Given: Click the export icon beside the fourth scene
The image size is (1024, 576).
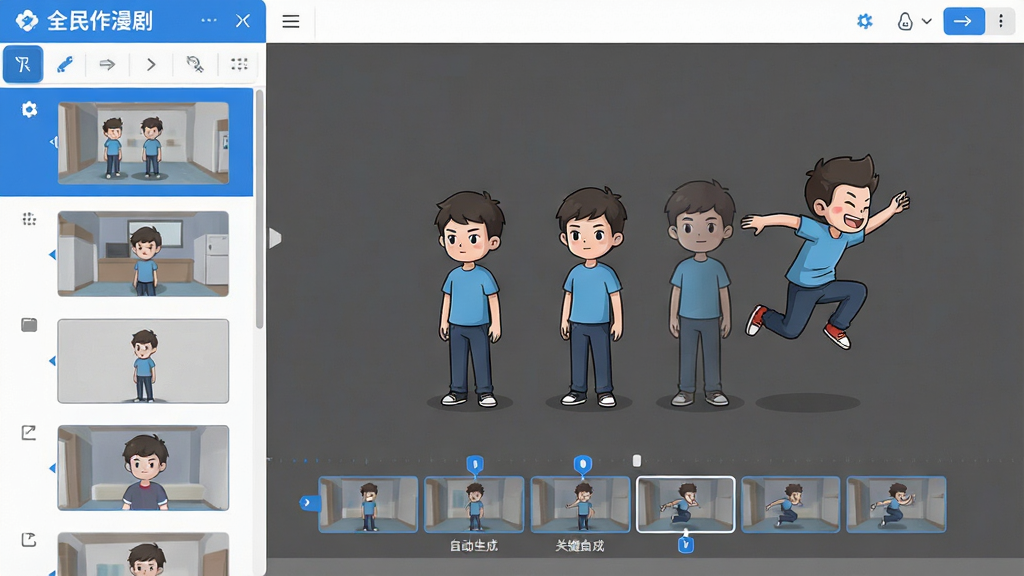Looking at the screenshot, I should (29, 432).
